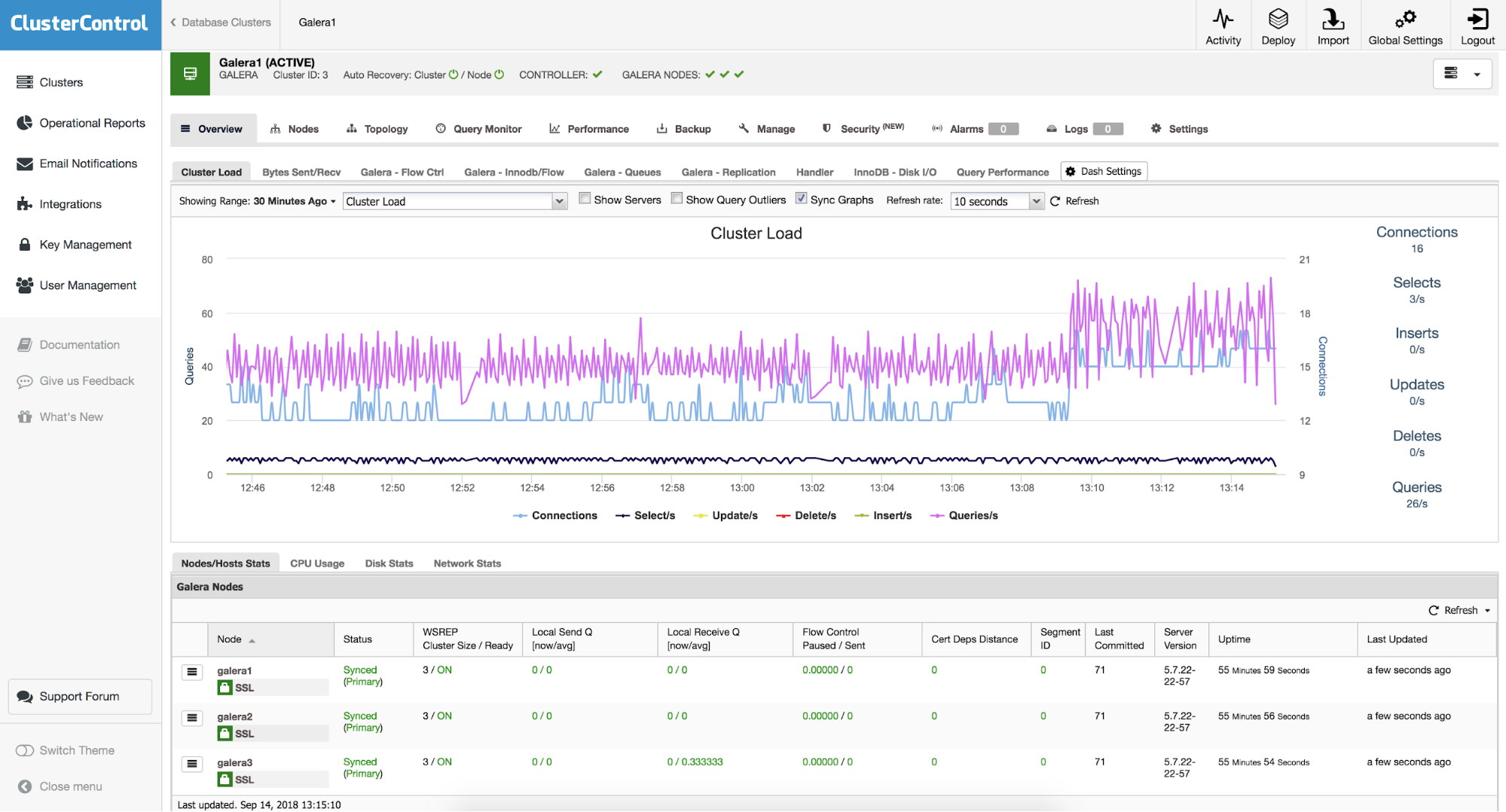The image size is (1506, 812).
Task: Click the Integrations puzzle icon
Action: click(25, 204)
